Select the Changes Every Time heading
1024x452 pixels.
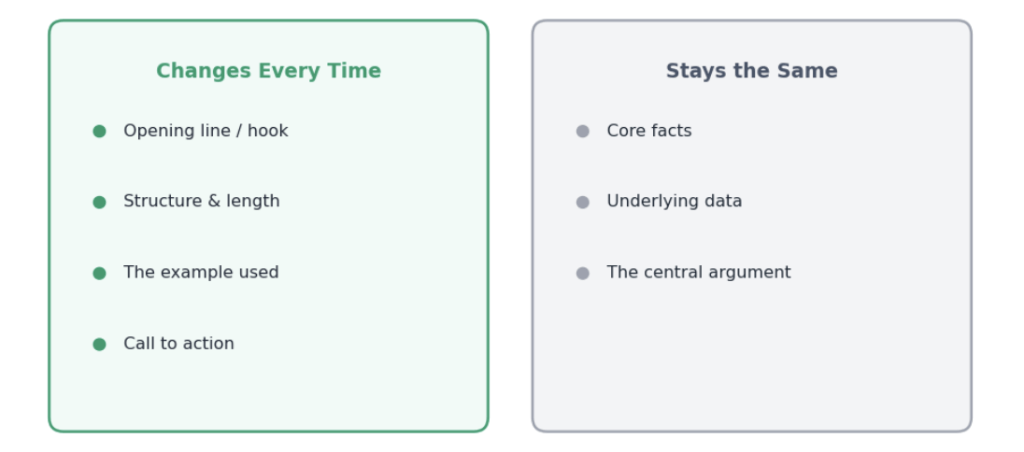[268, 71]
